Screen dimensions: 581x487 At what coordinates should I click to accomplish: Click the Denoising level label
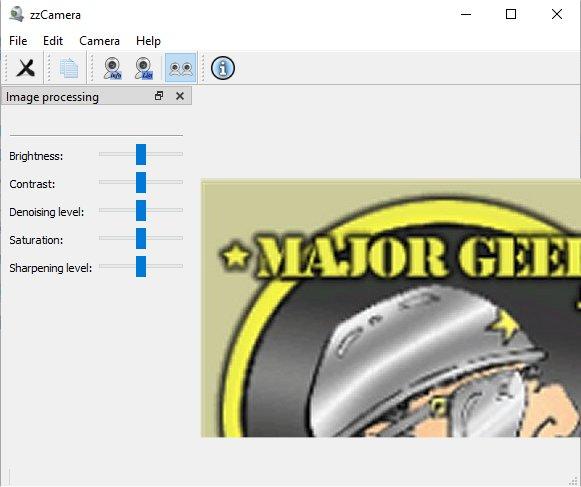point(47,212)
